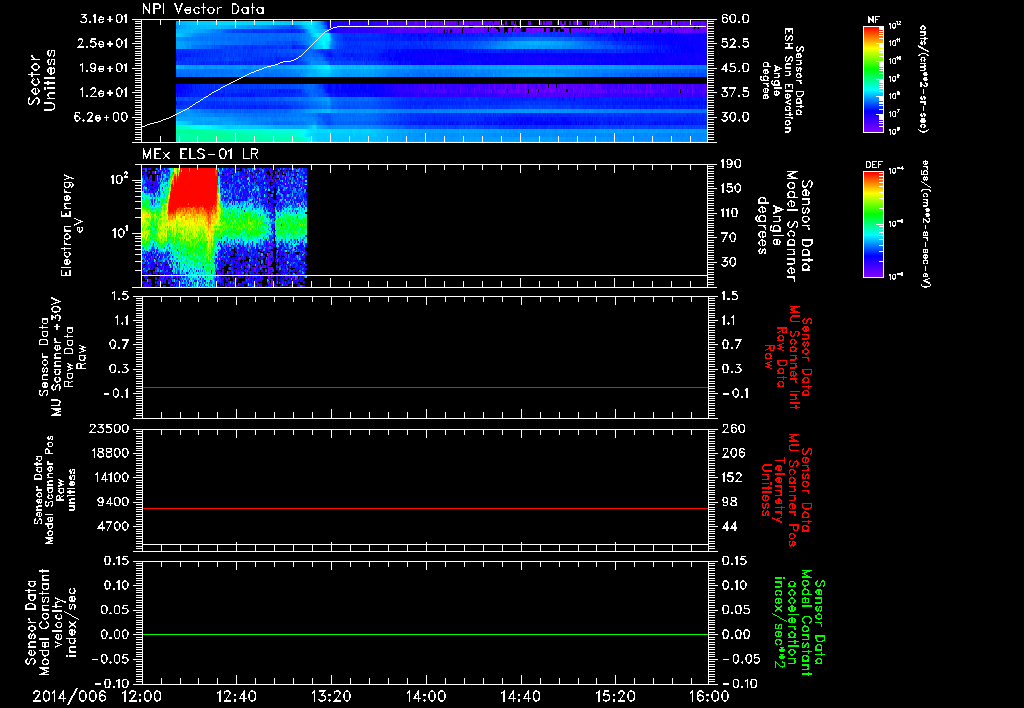1024x708 pixels.
Task: Click the 23500 scanner position tick
Action: 108,428
